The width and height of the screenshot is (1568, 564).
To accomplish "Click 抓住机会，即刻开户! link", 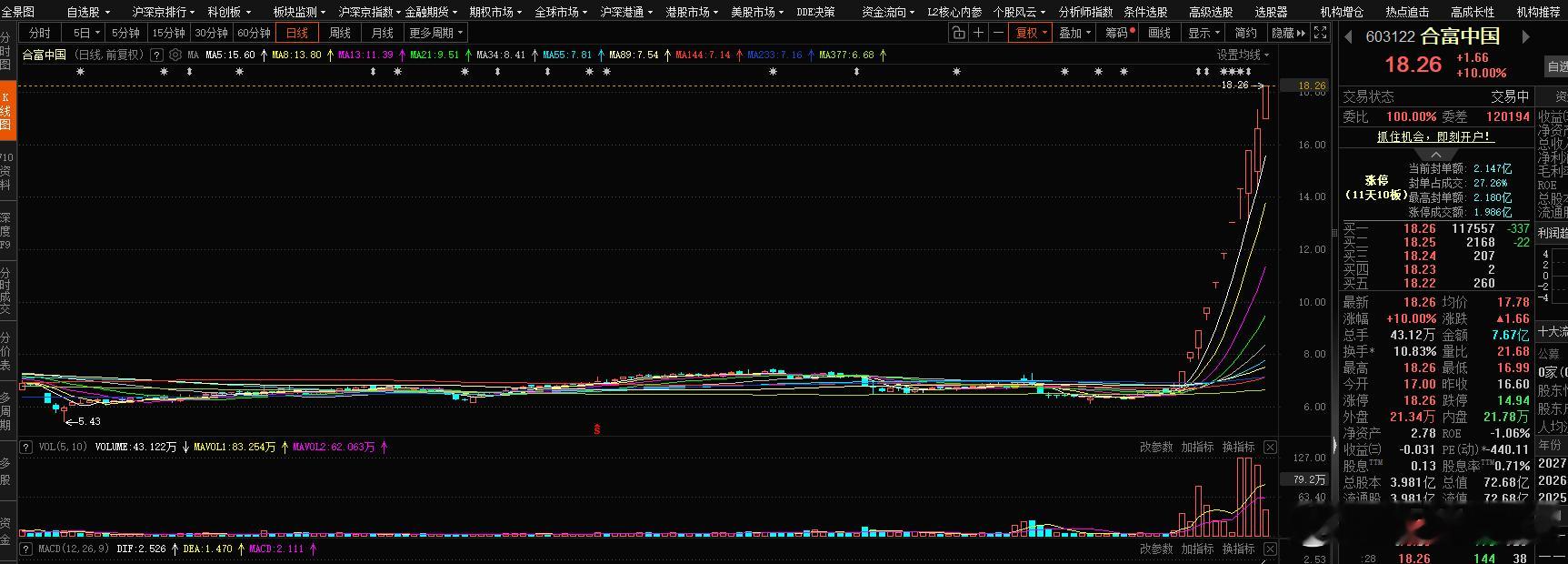I will [1435, 136].
